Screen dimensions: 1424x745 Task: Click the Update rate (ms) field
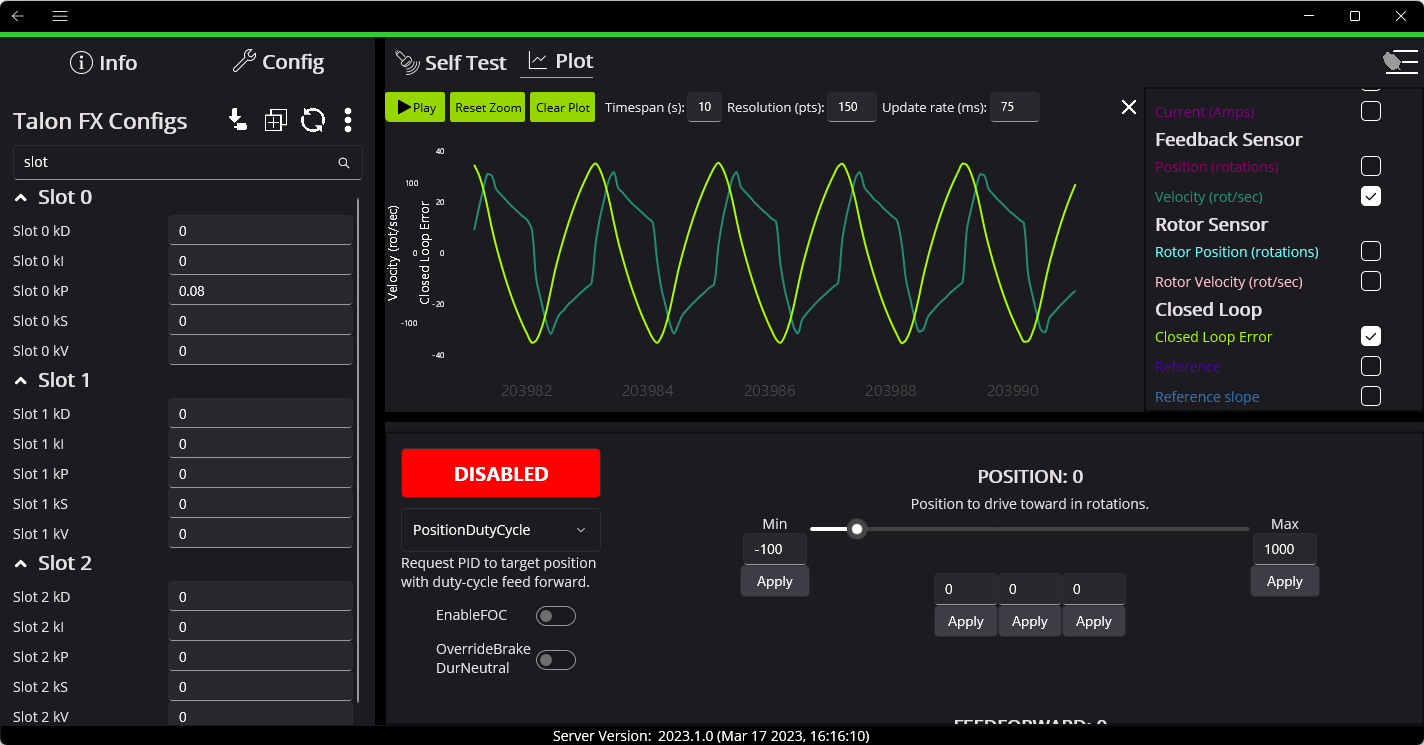(x=1015, y=107)
